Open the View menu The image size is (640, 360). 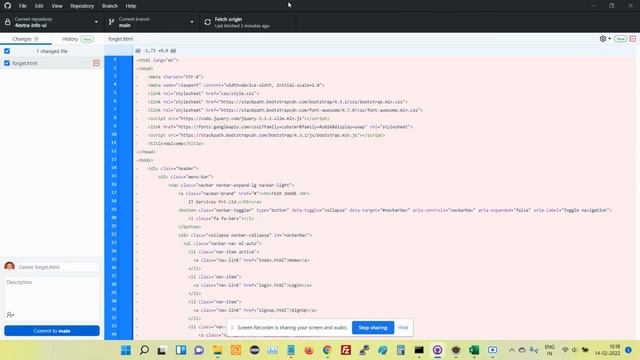click(x=57, y=6)
